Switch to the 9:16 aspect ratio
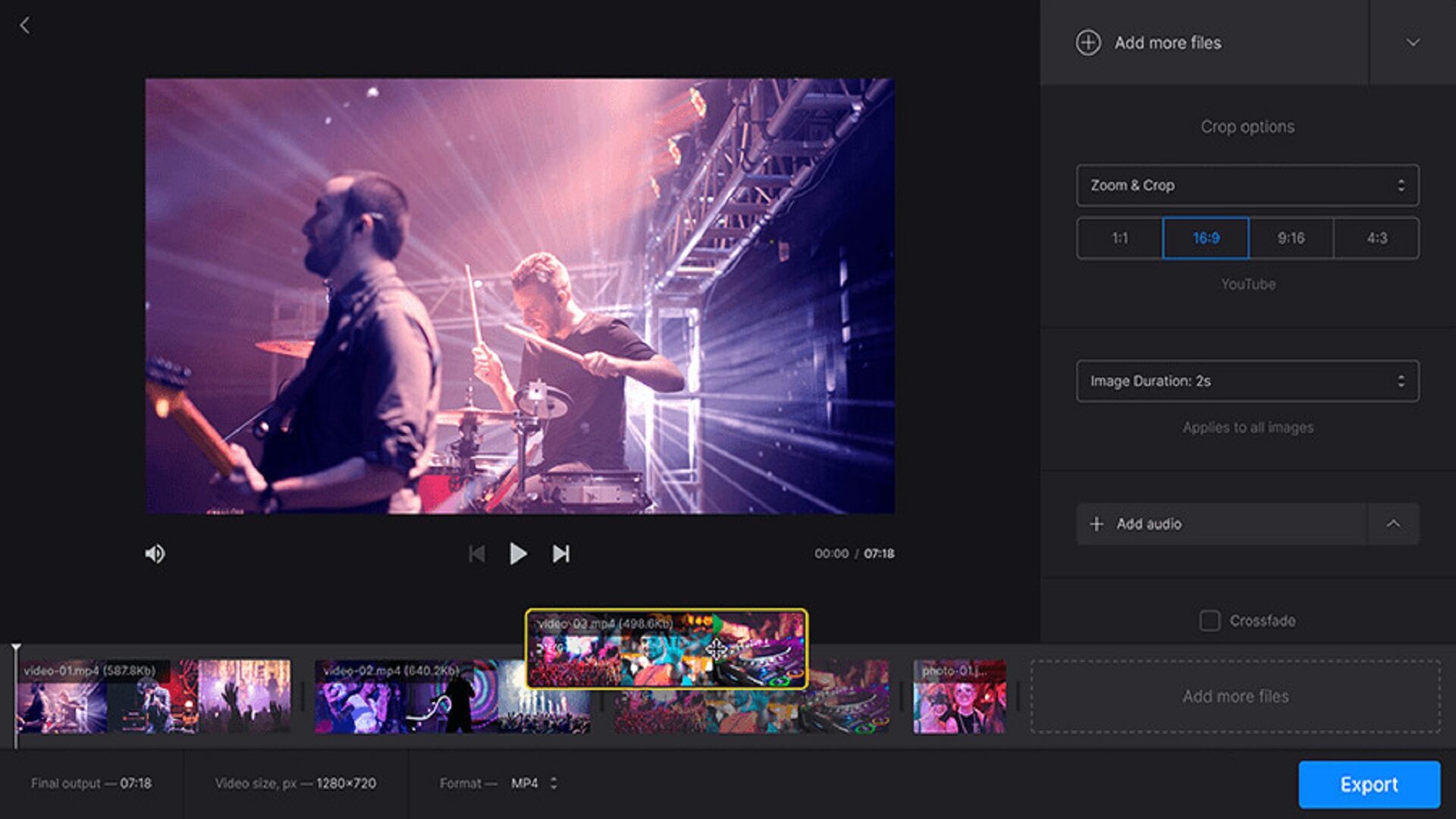Image resolution: width=1456 pixels, height=819 pixels. (1291, 238)
